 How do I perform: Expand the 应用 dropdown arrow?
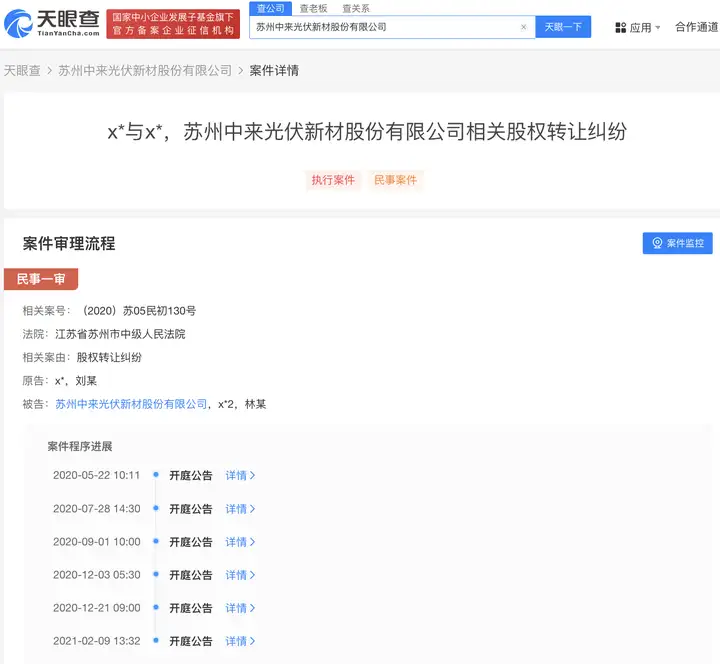pyautogui.click(x=658, y=28)
